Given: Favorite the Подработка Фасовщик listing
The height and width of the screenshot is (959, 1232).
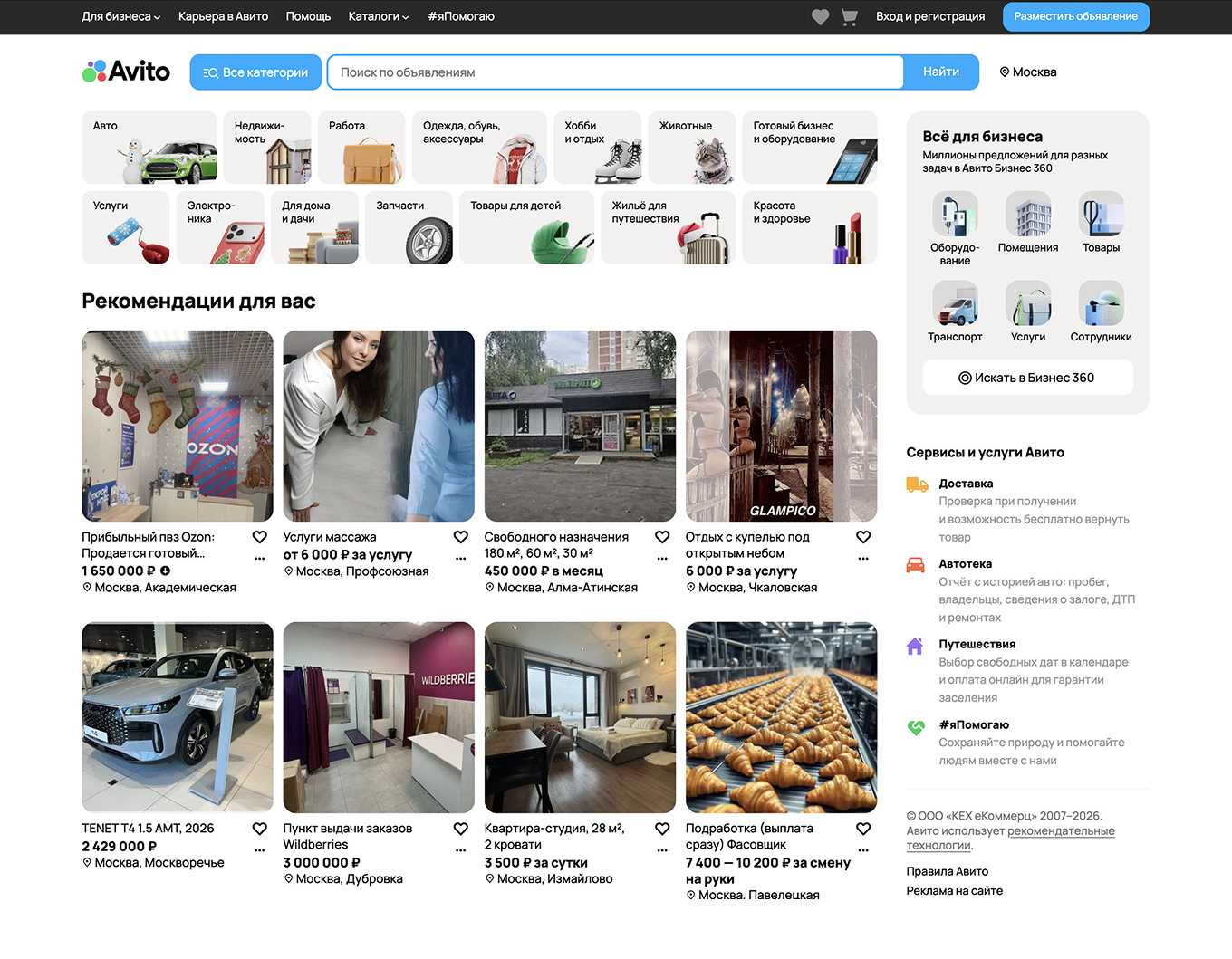Looking at the screenshot, I should coord(863,829).
